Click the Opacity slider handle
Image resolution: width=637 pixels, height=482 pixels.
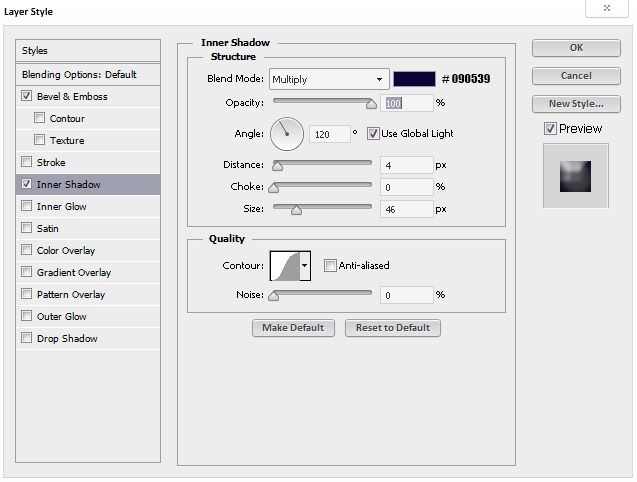(371, 104)
